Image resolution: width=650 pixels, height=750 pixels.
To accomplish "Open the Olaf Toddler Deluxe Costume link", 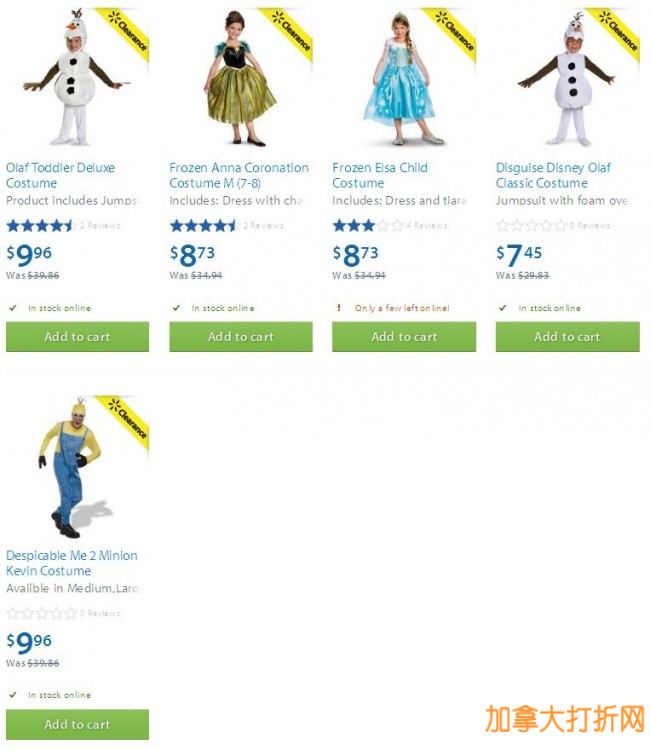I will click(60, 176).
